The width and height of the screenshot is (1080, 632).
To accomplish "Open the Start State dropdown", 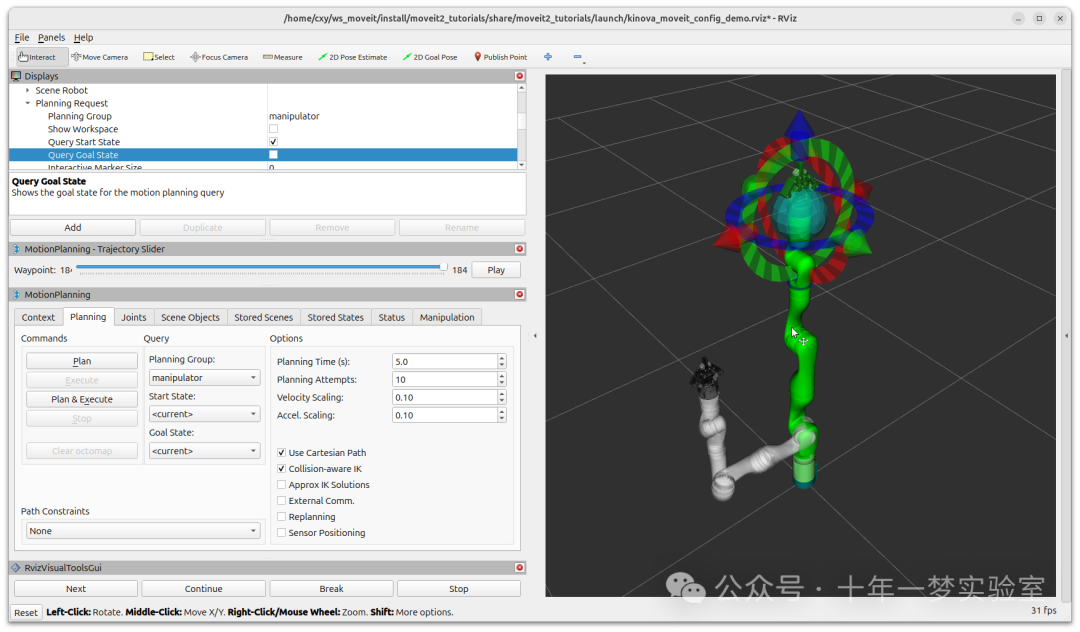I will (x=205, y=414).
